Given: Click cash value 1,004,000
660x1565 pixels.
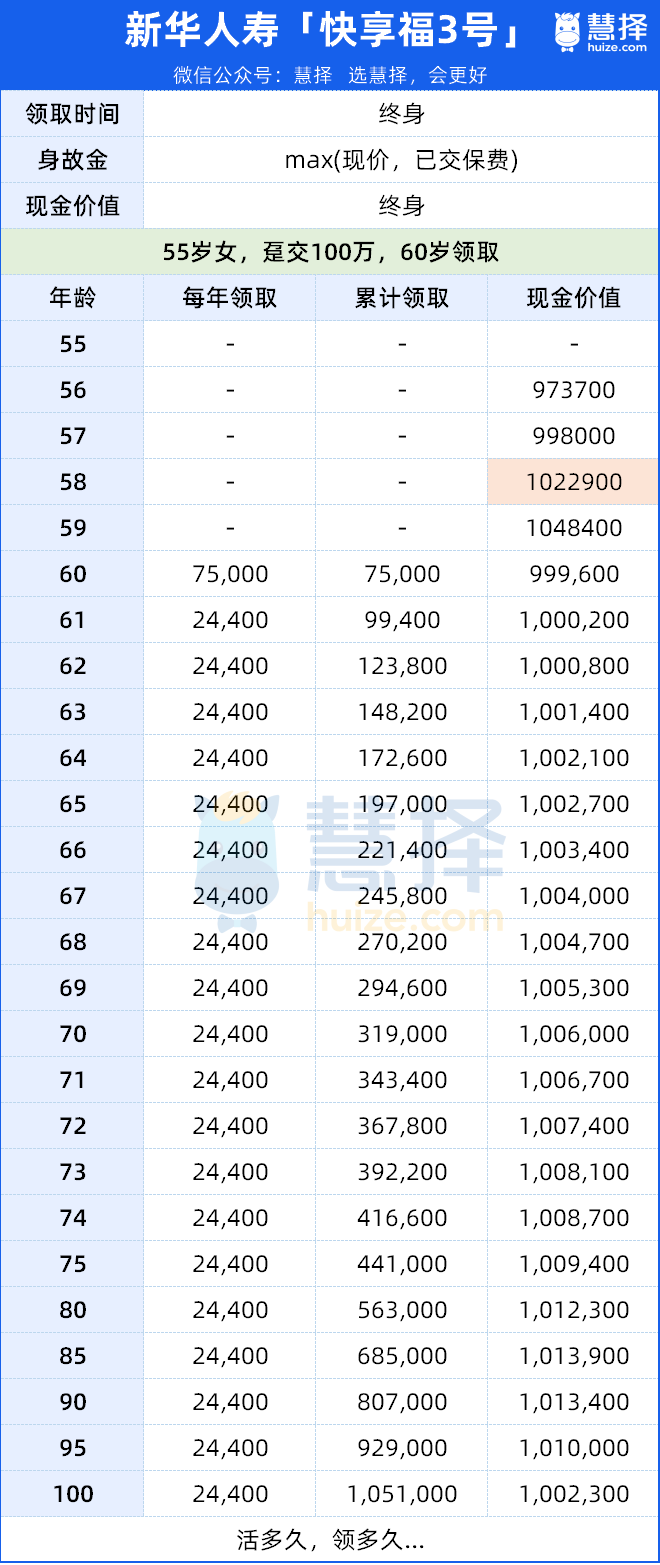Looking at the screenshot, I should 574,896.
